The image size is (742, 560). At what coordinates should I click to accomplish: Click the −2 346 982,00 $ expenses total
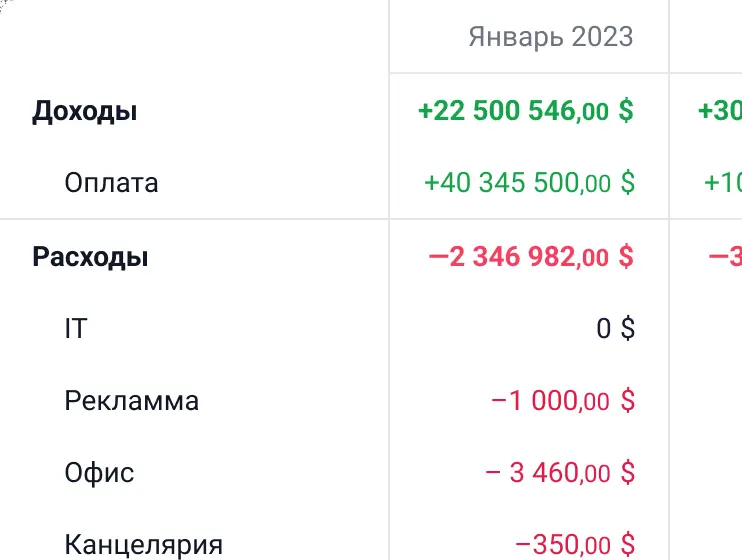click(x=531, y=257)
